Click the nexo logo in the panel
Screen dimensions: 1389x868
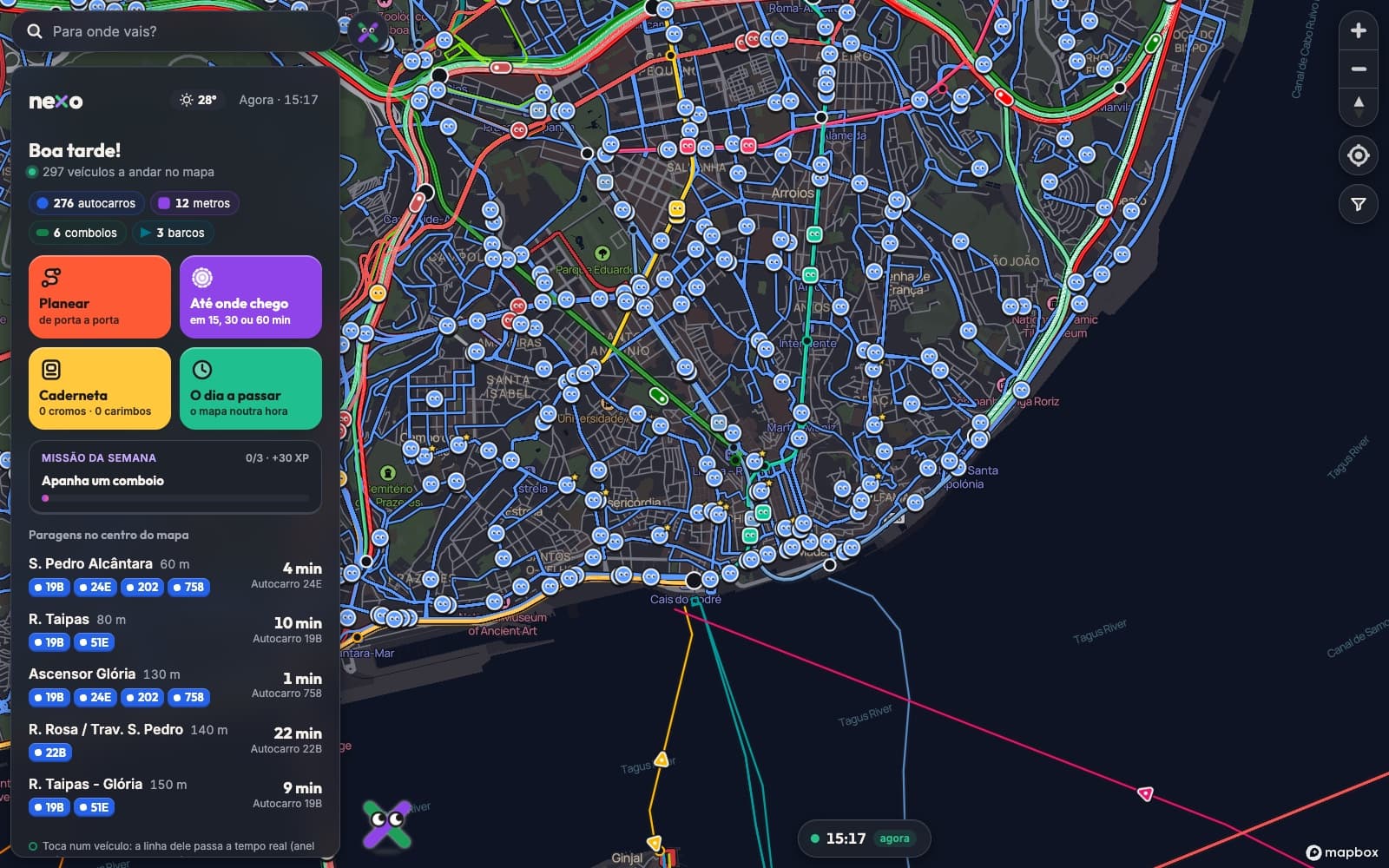click(x=56, y=101)
